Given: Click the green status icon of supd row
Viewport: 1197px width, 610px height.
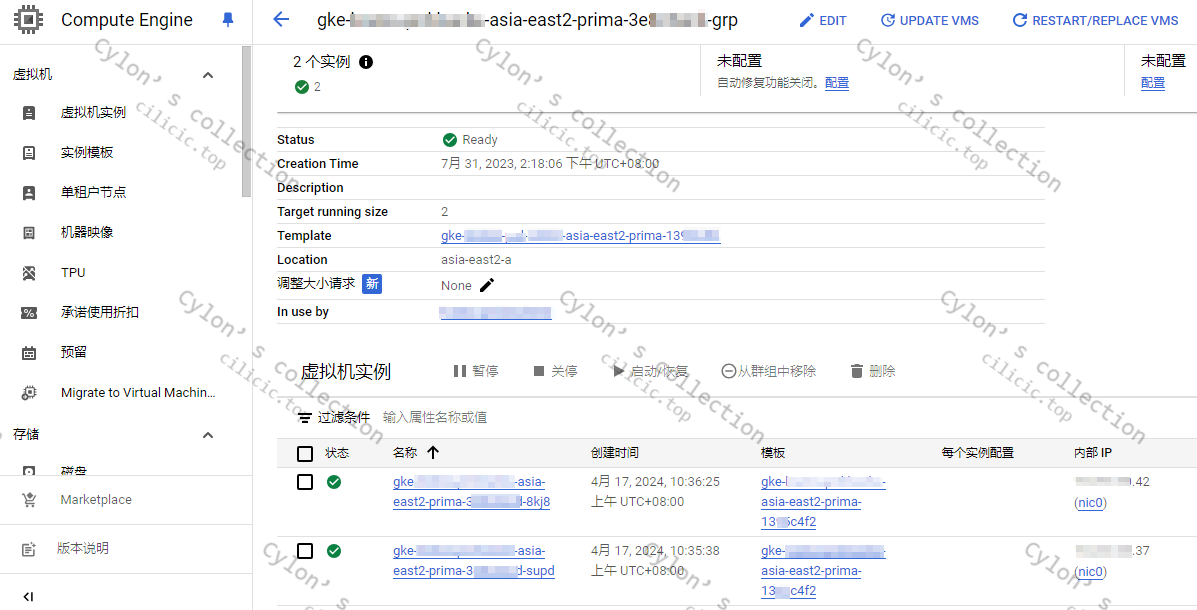Looking at the screenshot, I should [x=334, y=550].
